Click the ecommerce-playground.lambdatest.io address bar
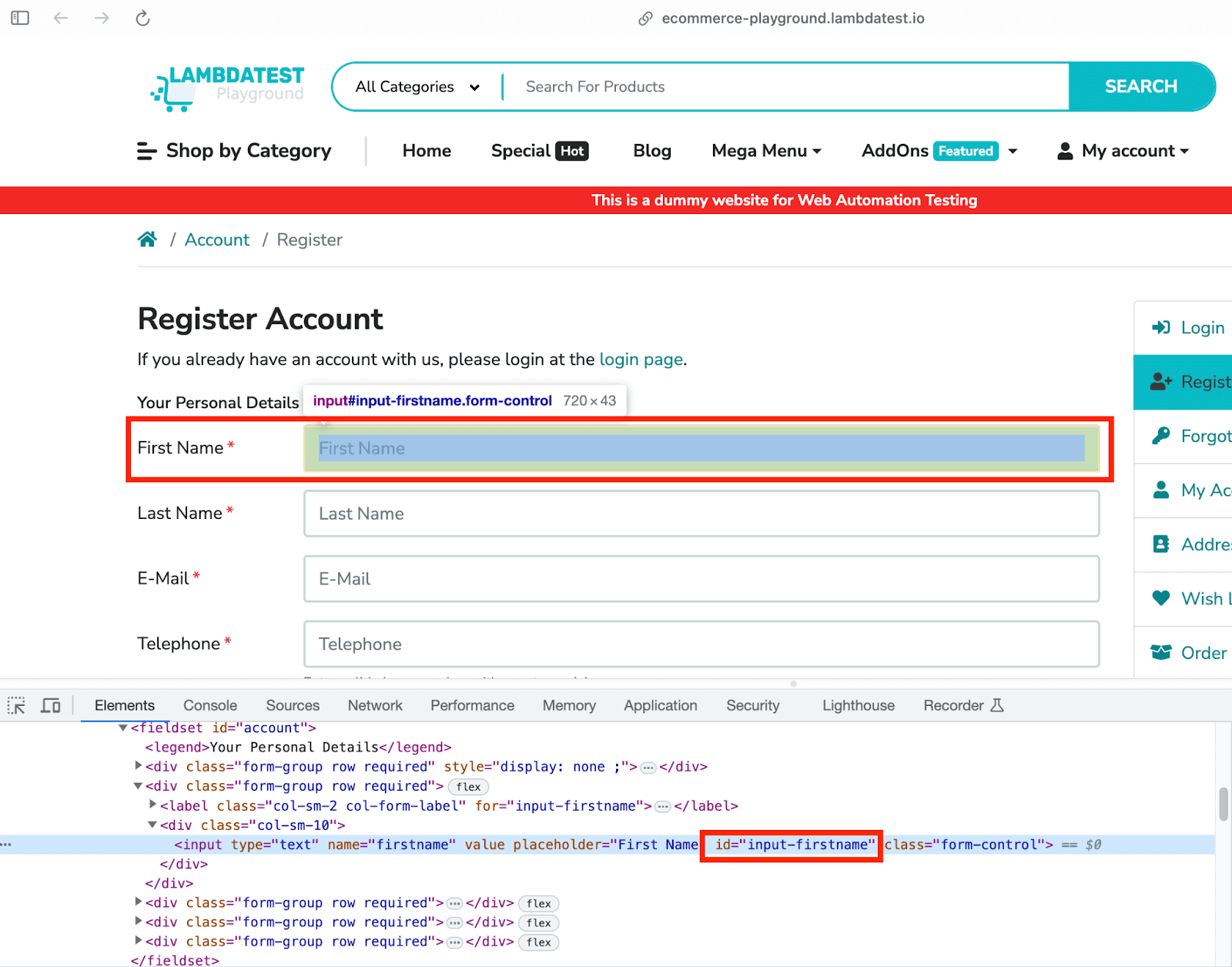1232x967 pixels. [793, 18]
